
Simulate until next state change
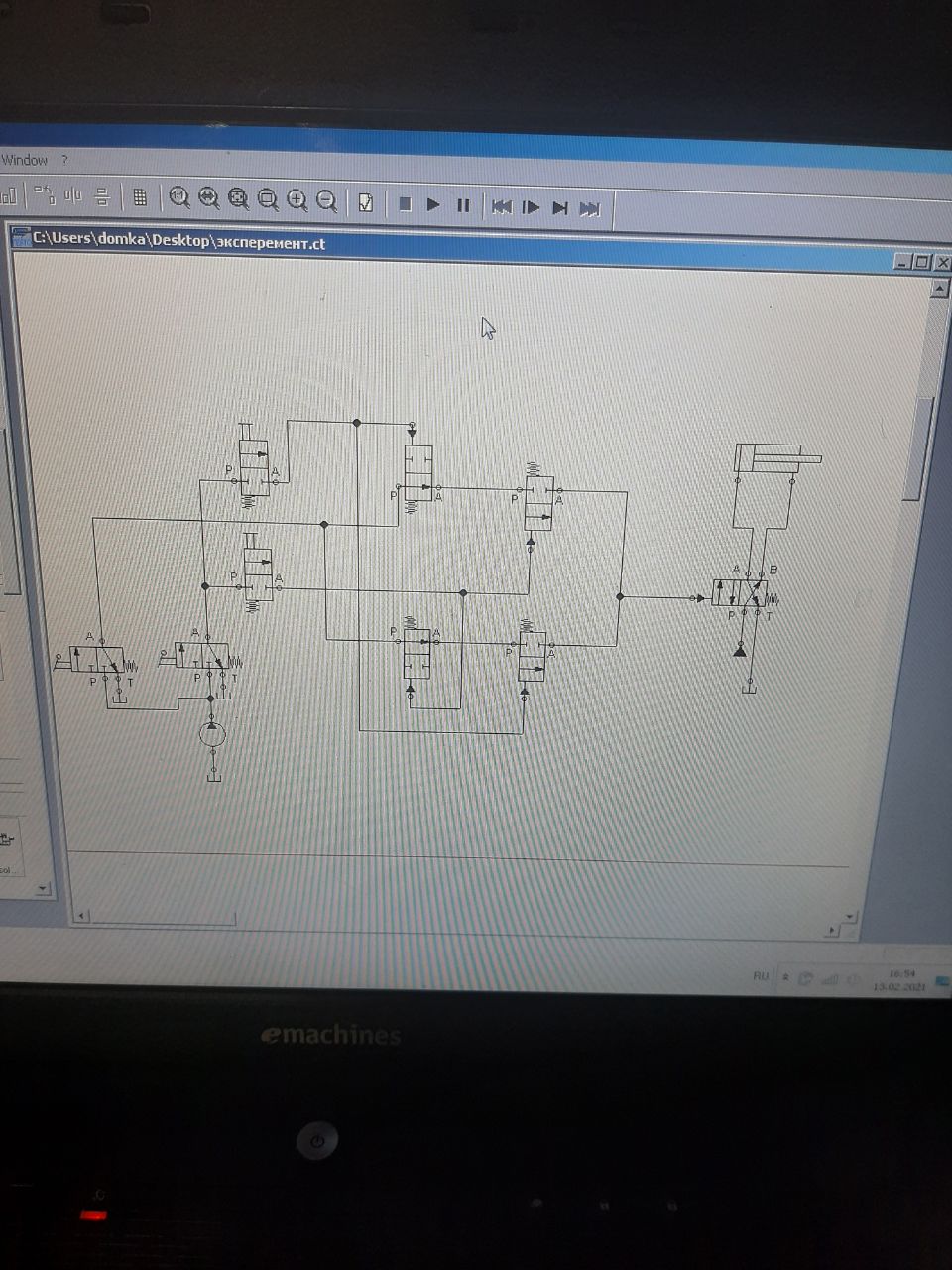click(x=560, y=208)
